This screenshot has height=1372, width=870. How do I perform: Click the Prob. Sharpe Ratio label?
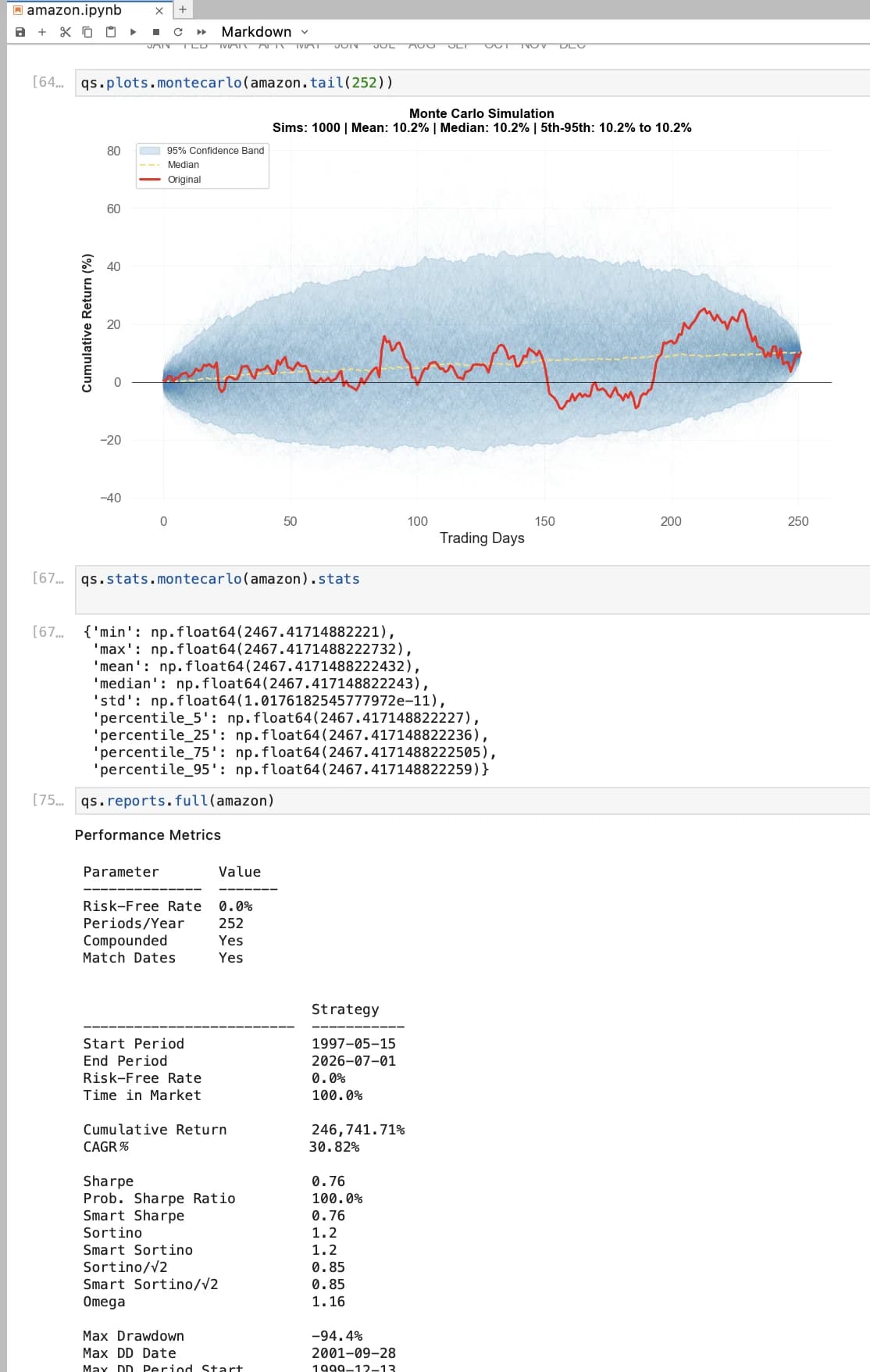click(x=159, y=1199)
